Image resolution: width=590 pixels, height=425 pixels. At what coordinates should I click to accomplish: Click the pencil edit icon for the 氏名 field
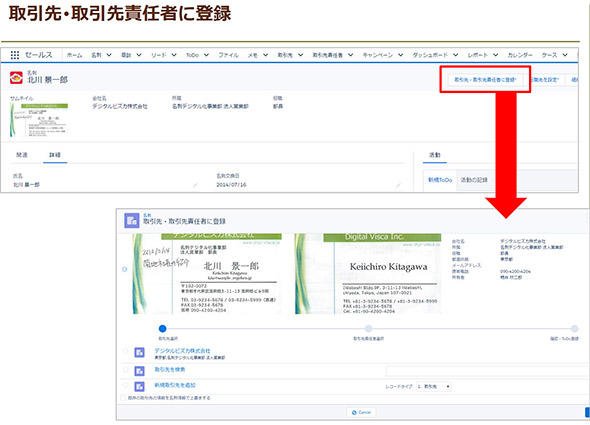(195, 185)
